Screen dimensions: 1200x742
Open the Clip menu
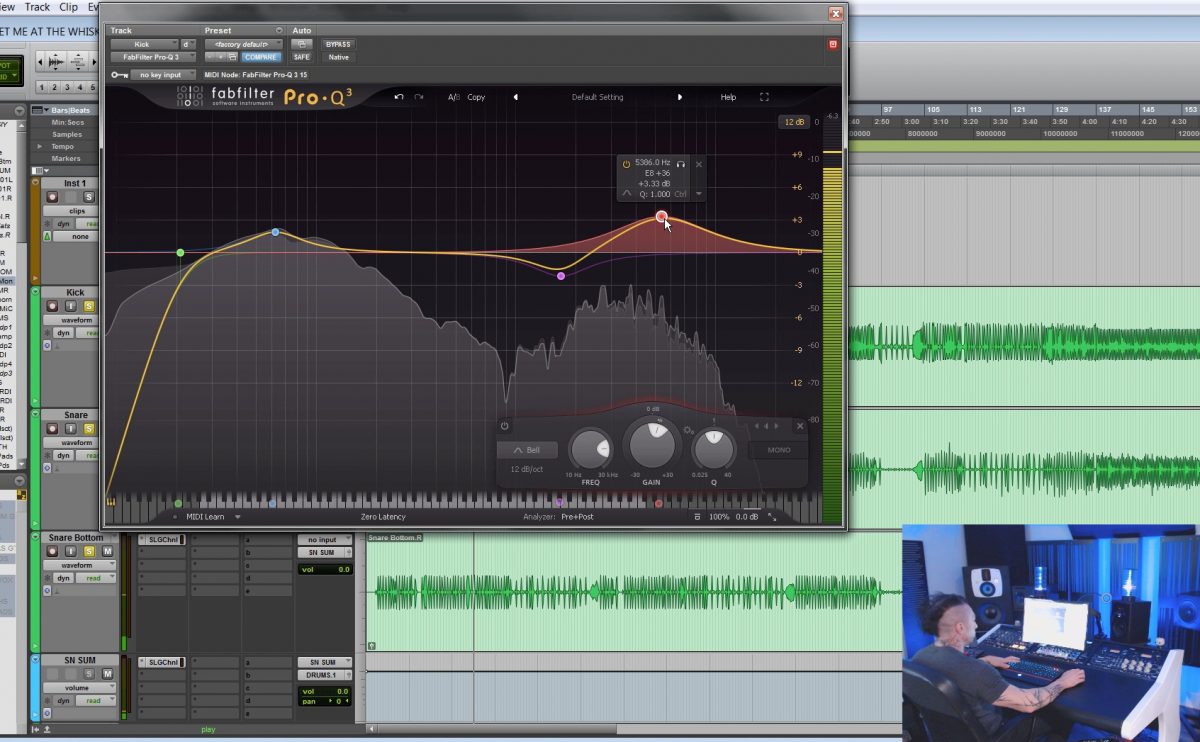click(68, 7)
